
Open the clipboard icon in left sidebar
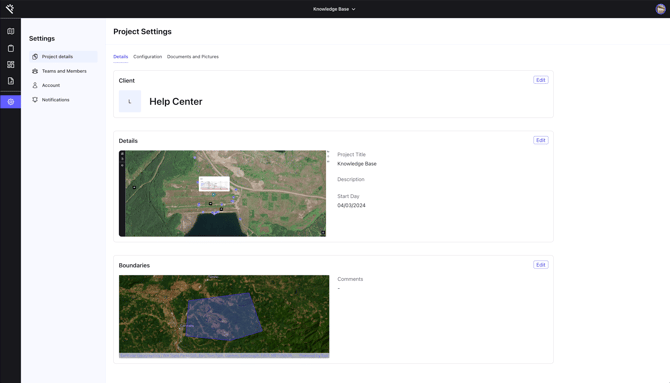[x=11, y=48]
